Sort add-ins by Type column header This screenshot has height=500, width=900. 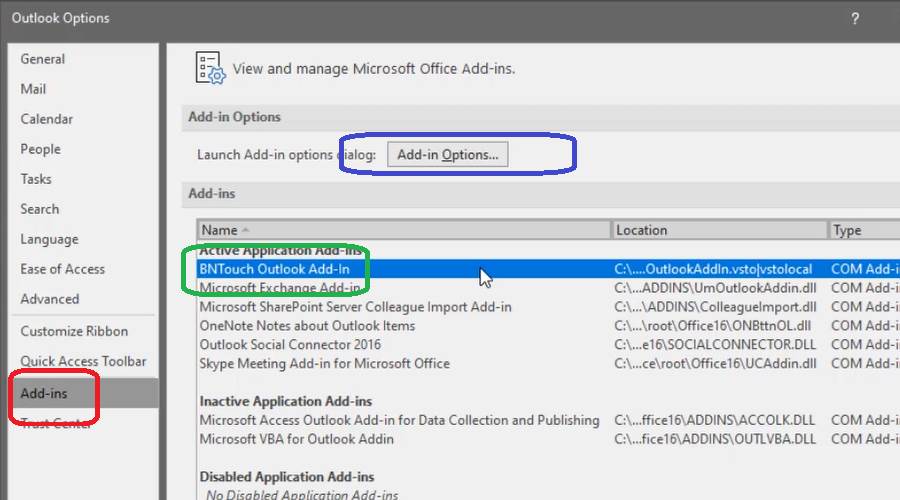864,230
